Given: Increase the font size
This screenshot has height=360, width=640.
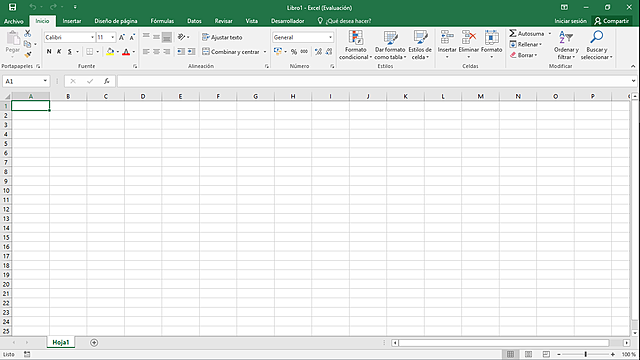Looking at the screenshot, I should click(122, 37).
